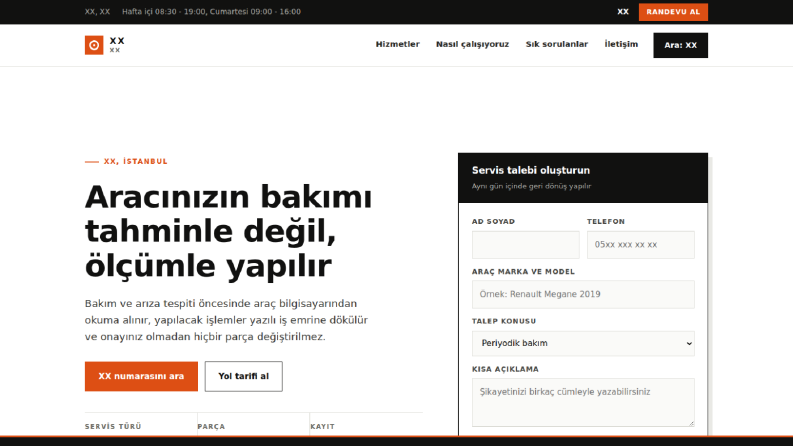Click the "Servis talebi oluşturun" heading
This screenshot has height=446, width=793.
click(531, 170)
